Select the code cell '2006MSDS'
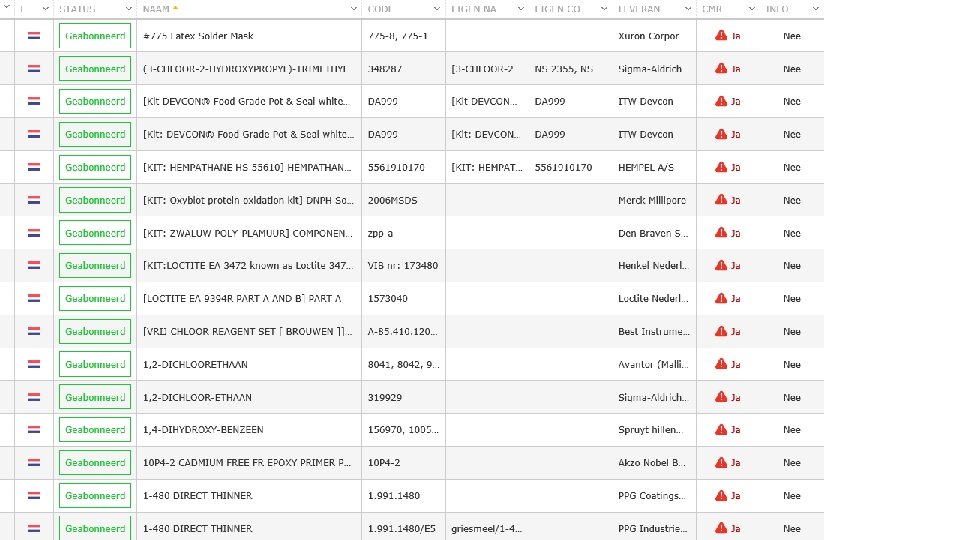 (392, 200)
